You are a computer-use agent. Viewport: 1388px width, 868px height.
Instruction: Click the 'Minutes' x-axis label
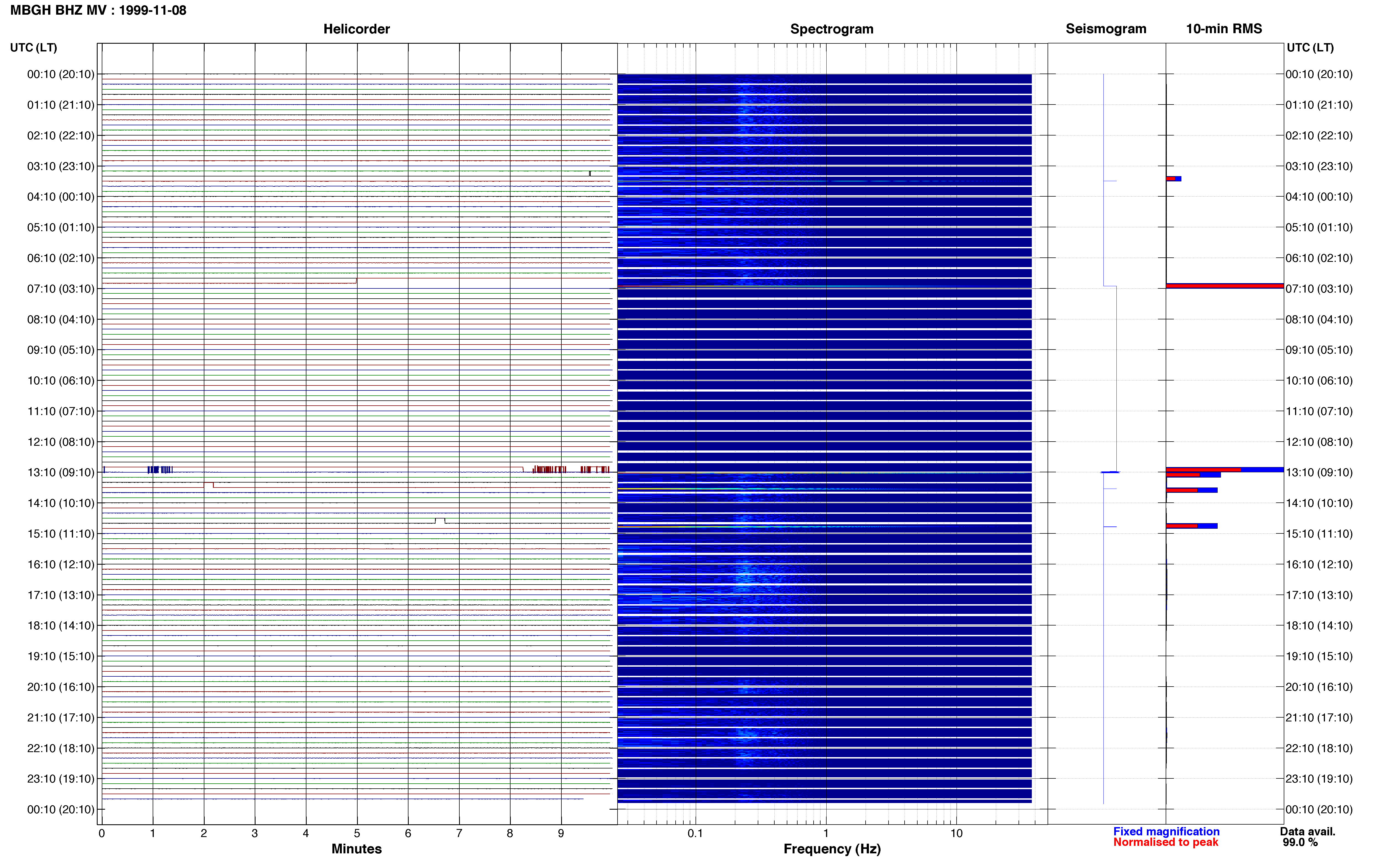[x=356, y=848]
